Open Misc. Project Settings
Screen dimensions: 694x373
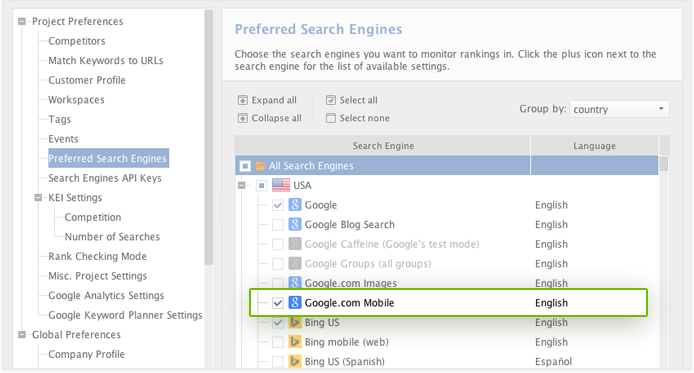coord(97,276)
